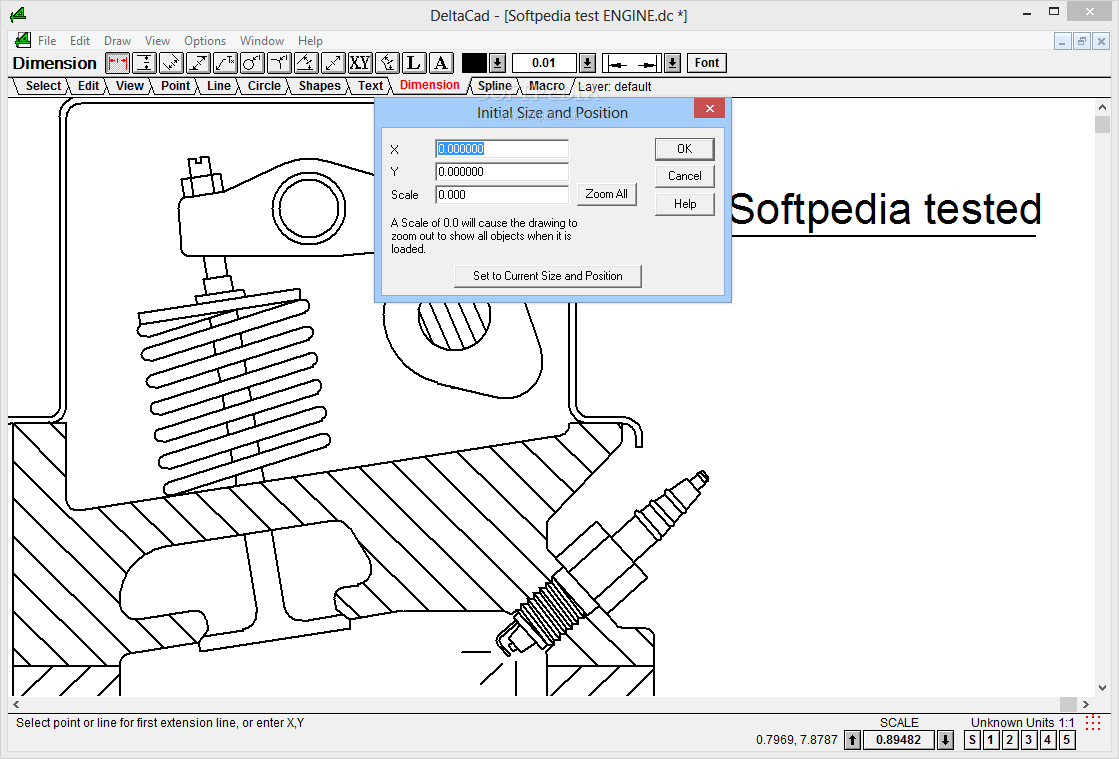This screenshot has width=1119, height=759.
Task: Select the angle dimension tool
Action: 279,63
